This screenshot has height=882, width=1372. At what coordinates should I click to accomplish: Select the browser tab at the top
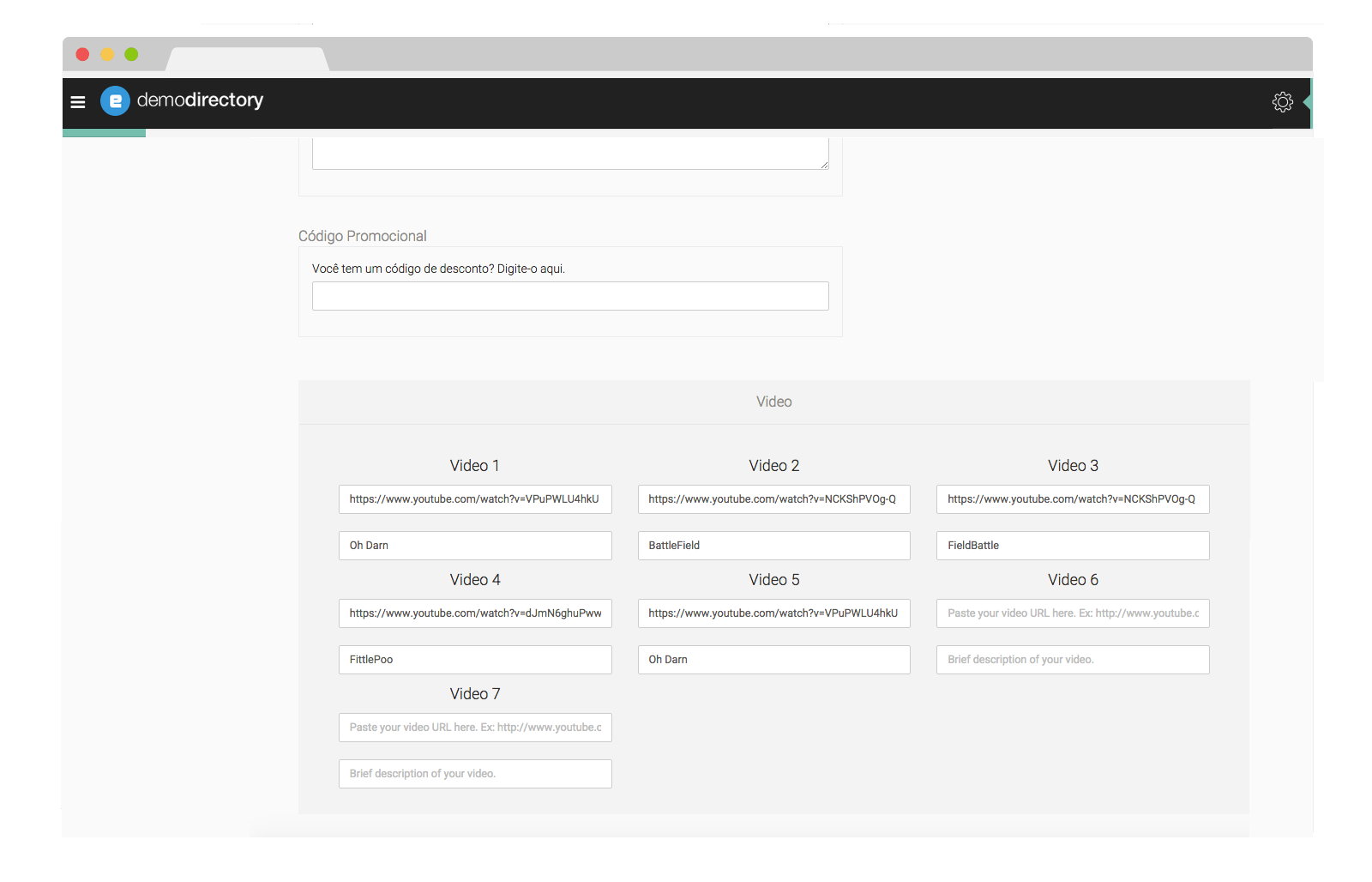coord(247,59)
